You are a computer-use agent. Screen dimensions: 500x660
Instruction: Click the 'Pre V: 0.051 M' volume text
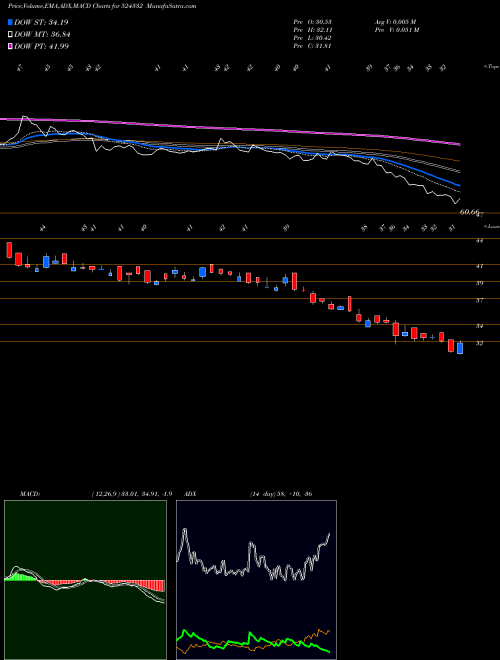[398, 30]
